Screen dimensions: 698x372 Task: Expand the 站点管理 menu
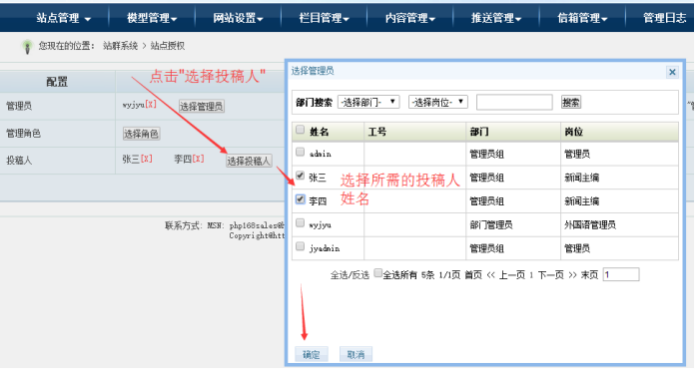tap(63, 18)
